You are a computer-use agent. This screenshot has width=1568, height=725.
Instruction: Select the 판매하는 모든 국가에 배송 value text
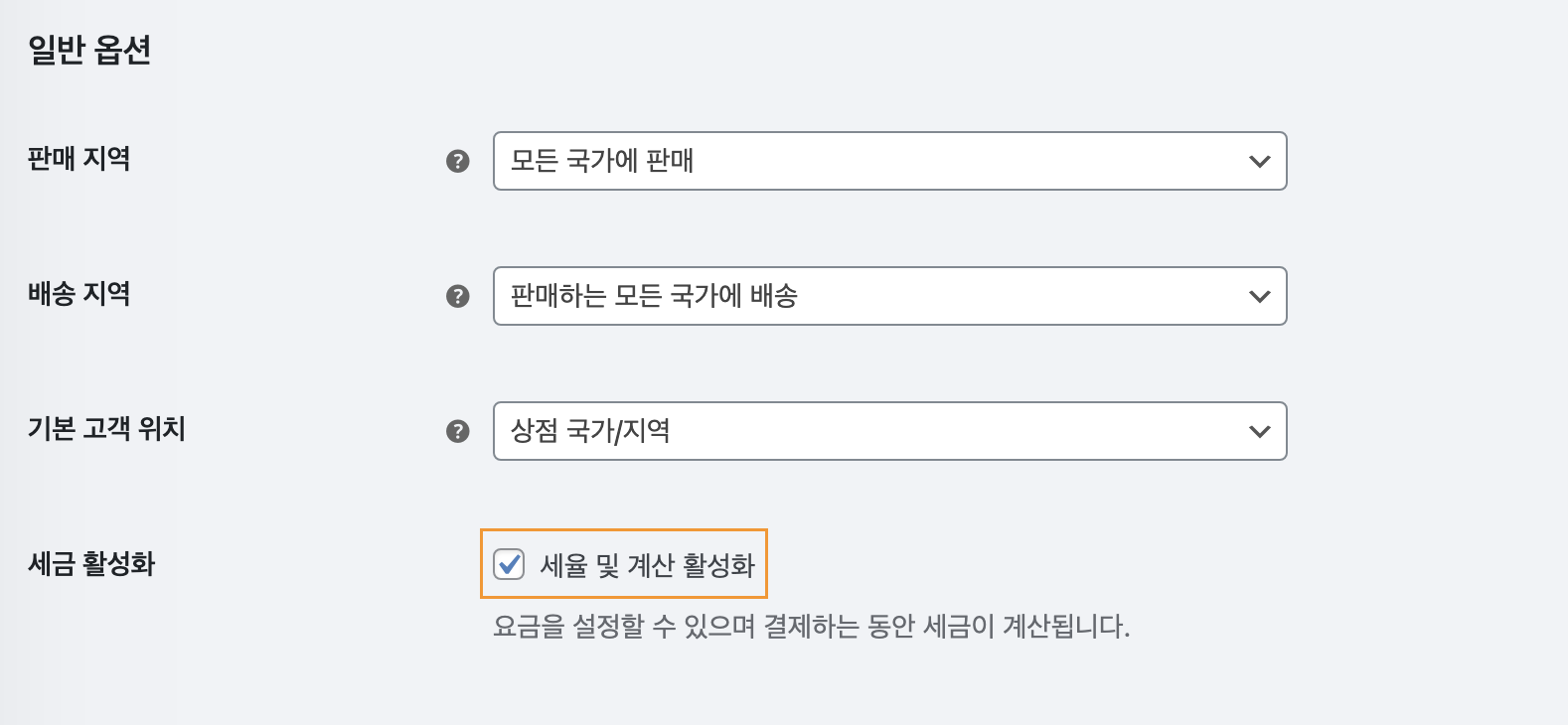pos(654,296)
